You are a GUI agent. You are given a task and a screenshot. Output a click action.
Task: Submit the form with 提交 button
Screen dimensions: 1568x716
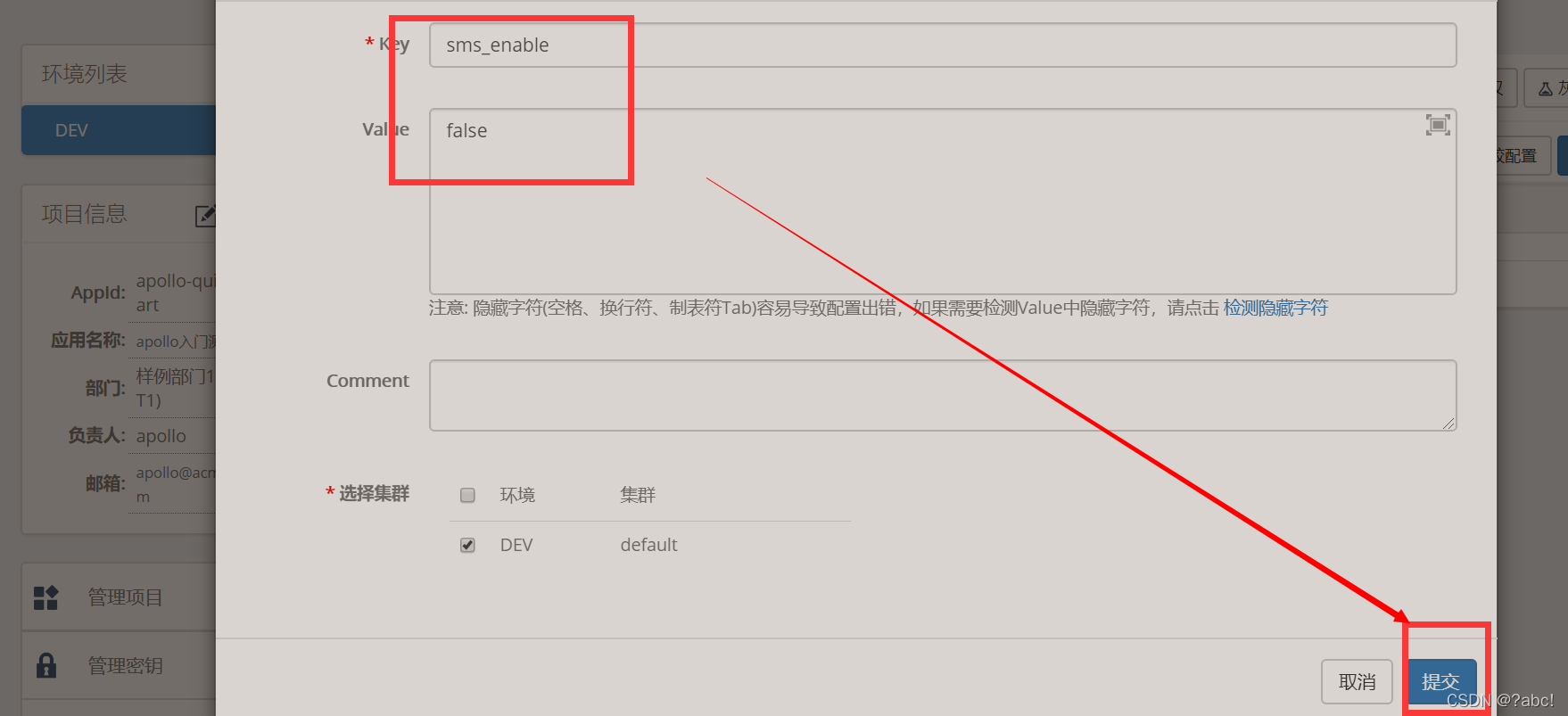pyautogui.click(x=1440, y=682)
